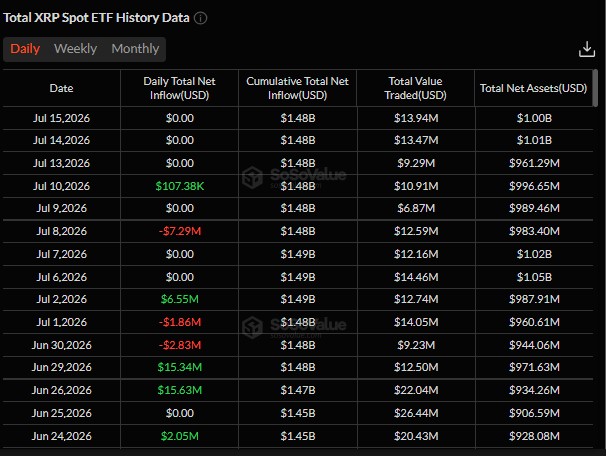606x456 pixels.
Task: Click the $1.02B net assets value
Action: click(534, 254)
